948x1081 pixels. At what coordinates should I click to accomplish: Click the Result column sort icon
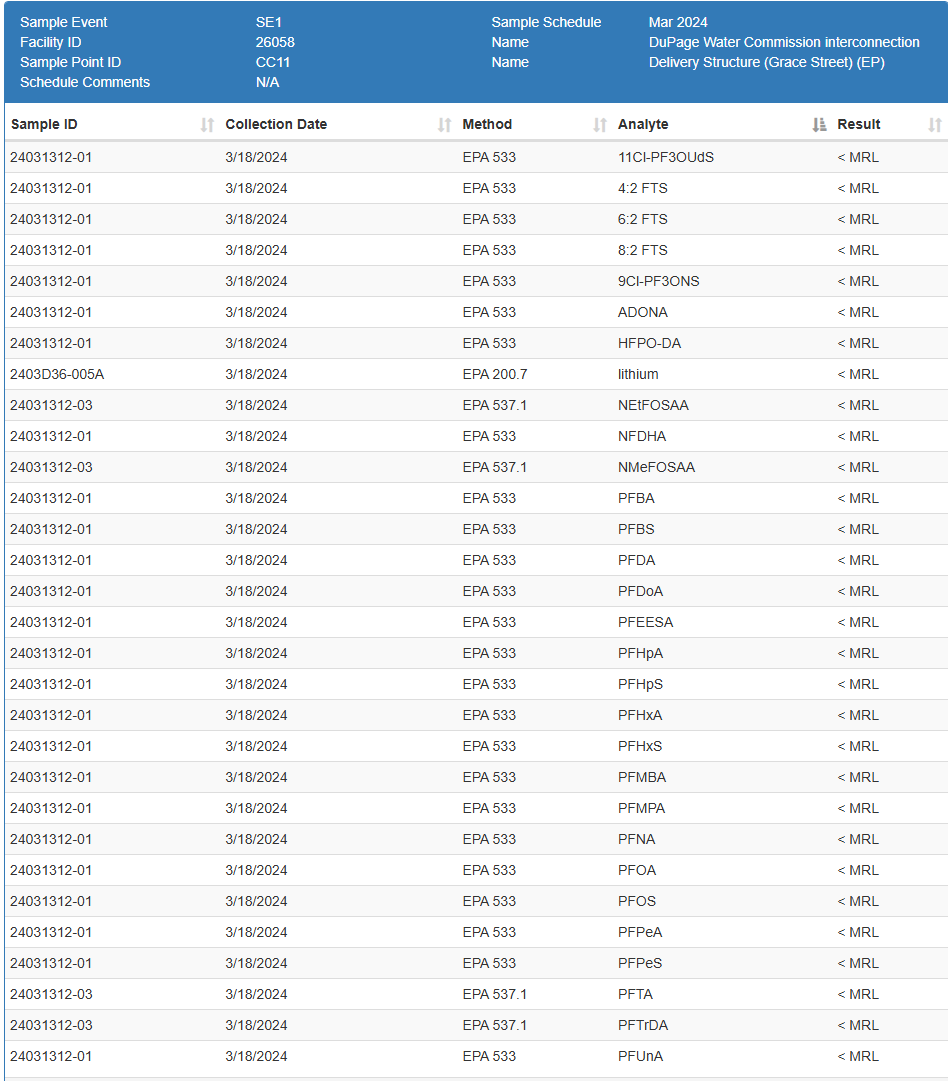pos(935,125)
